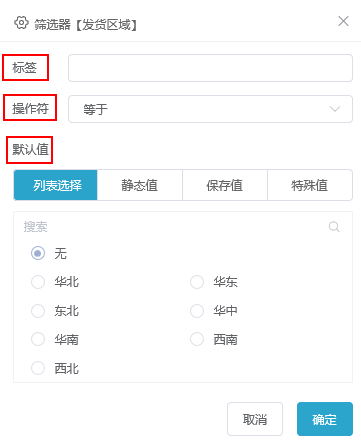Select the 西南 radio button
The image size is (361, 448).
coord(197,339)
